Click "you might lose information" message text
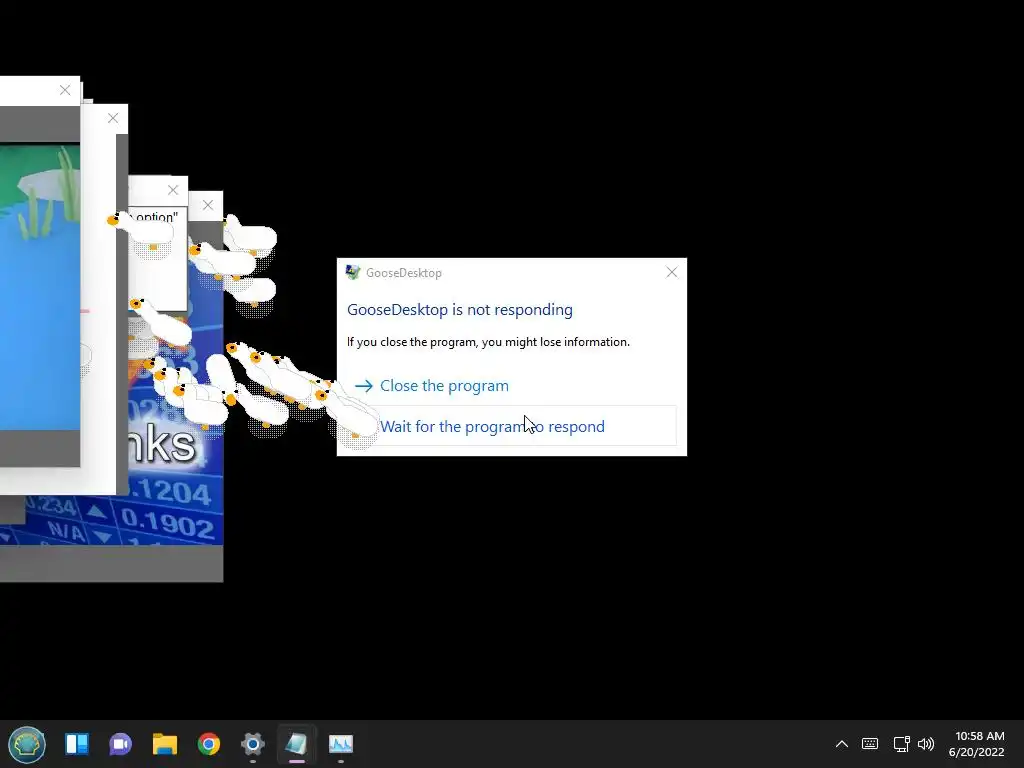 555,342
